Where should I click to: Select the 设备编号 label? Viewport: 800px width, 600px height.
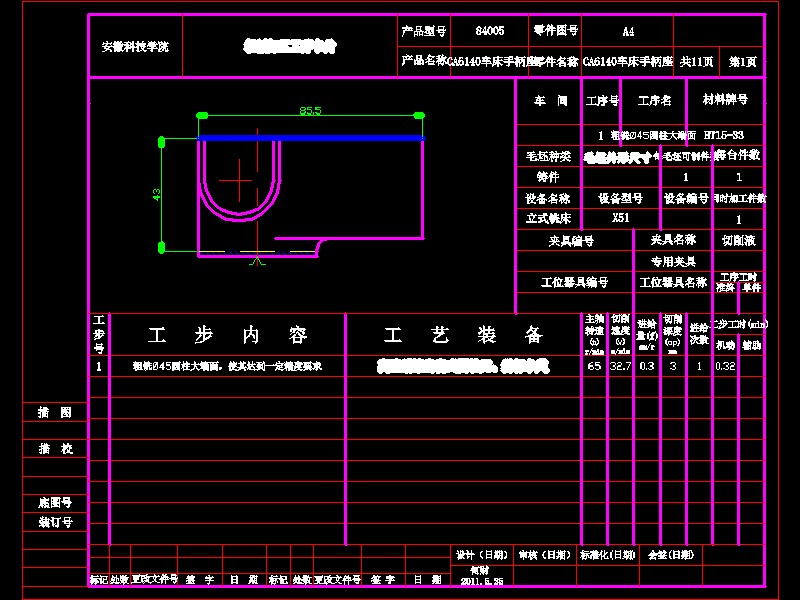(x=686, y=198)
